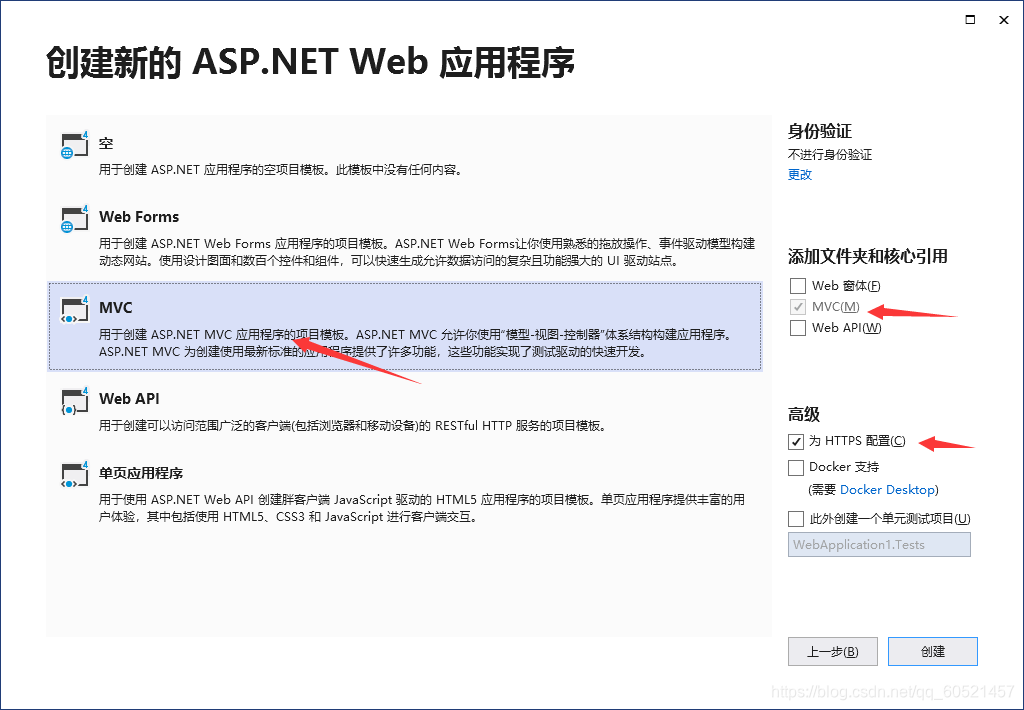The width and height of the screenshot is (1024, 710).
Task: Select the Web API template title
Action: click(129, 398)
